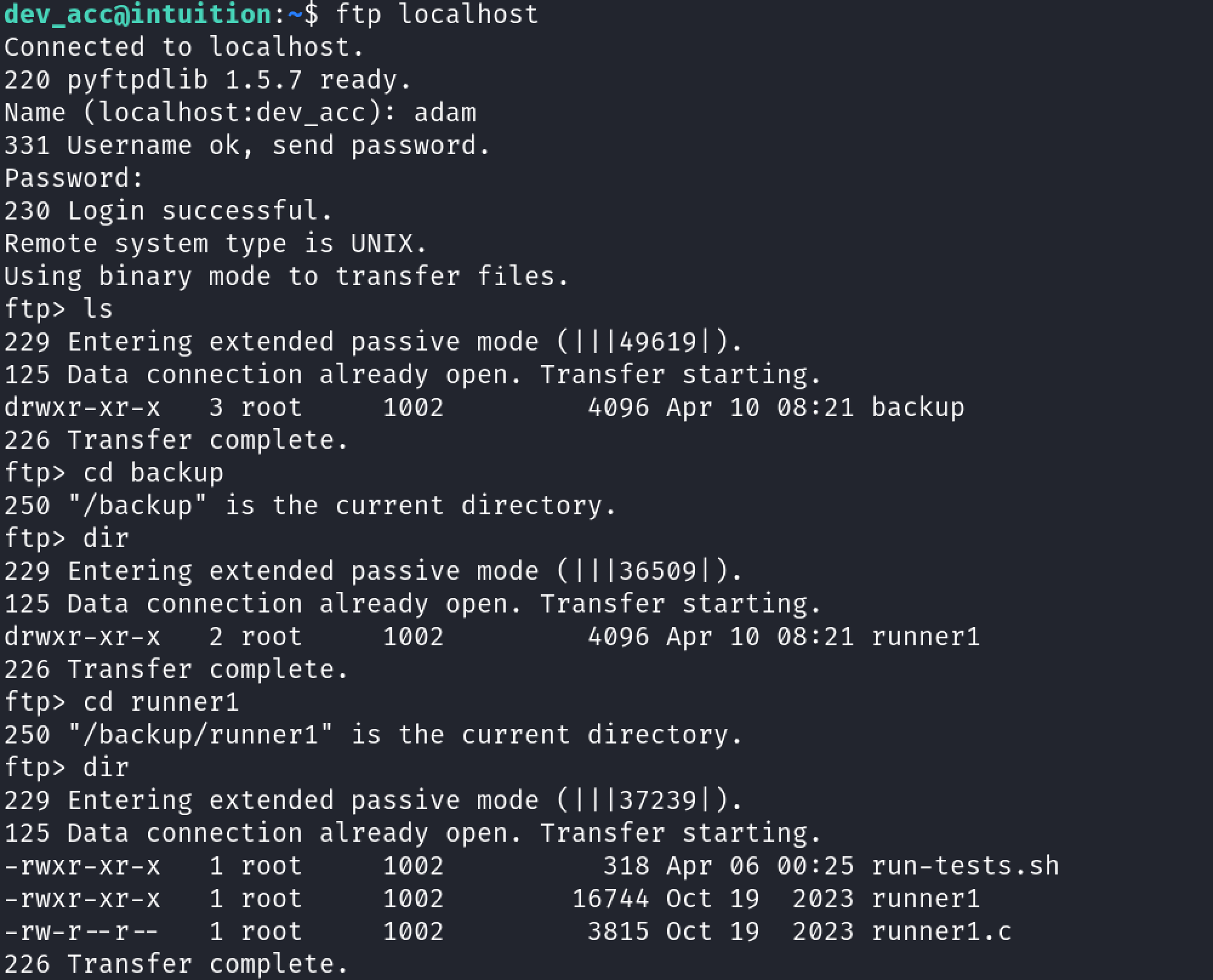
Task: Click the Password: prompt line
Action: coord(74,178)
